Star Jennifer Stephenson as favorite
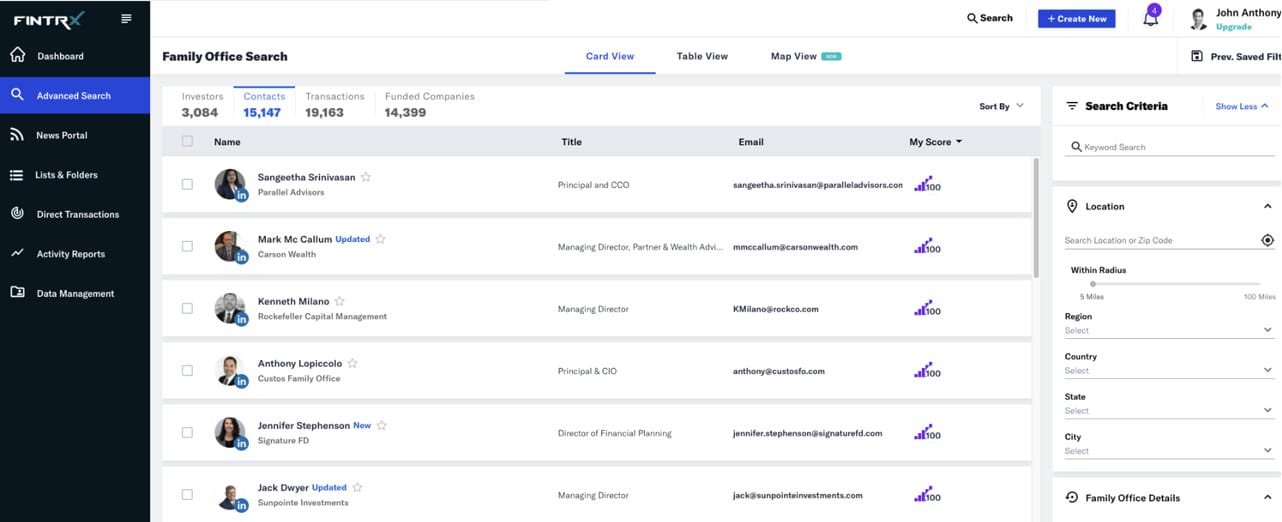 tap(381, 425)
